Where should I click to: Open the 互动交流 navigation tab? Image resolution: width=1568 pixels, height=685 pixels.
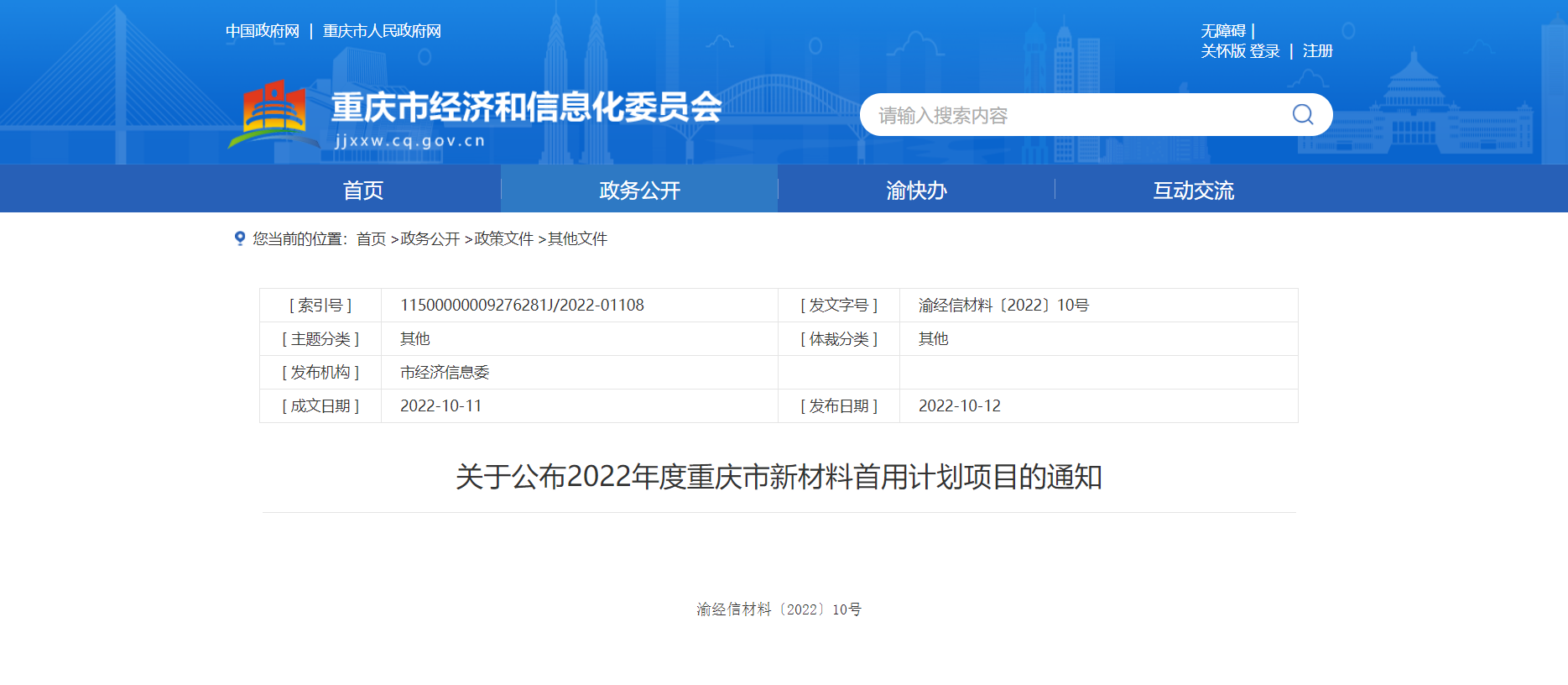click(1193, 191)
